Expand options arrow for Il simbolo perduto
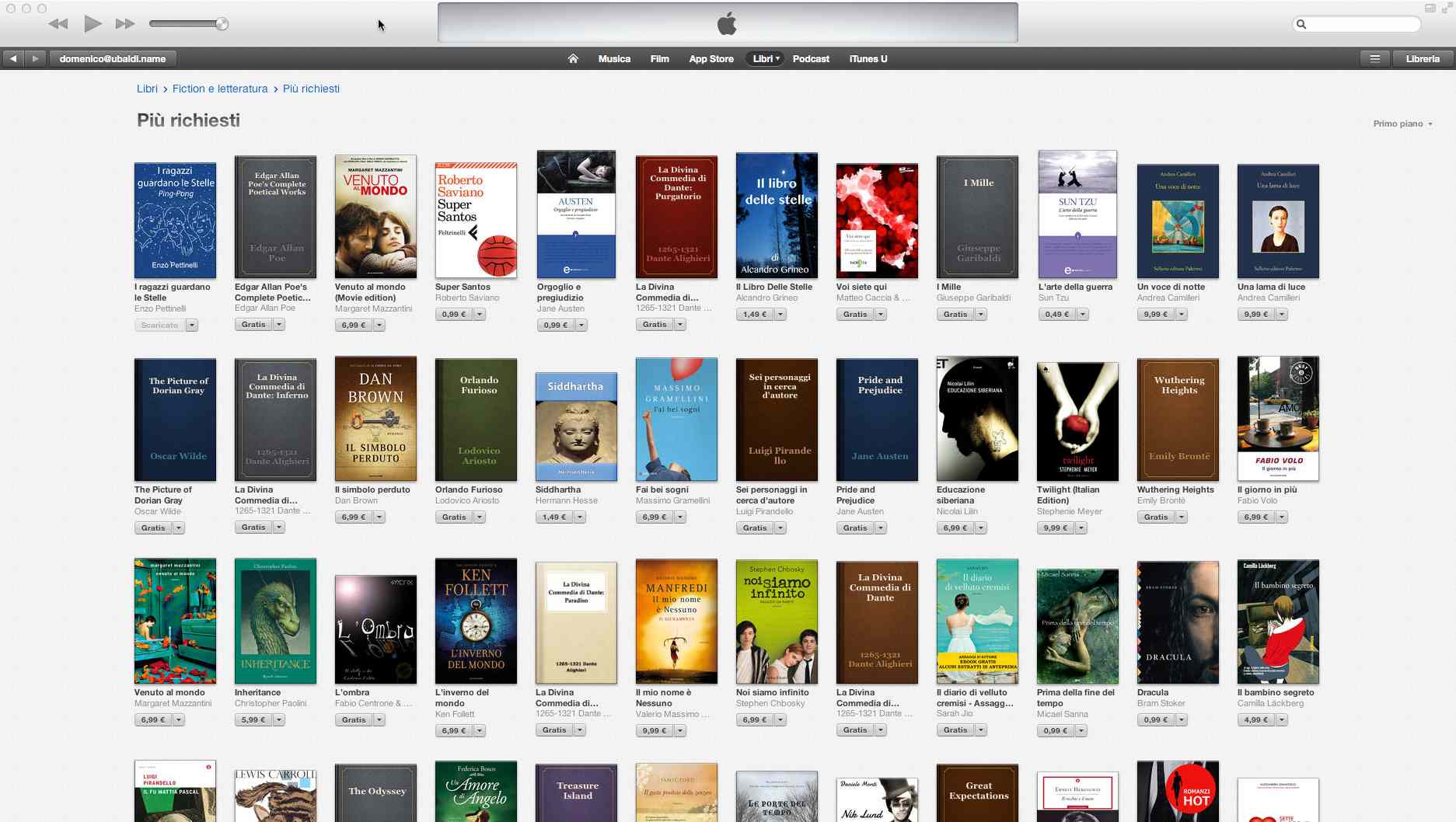This screenshot has height=822, width=1456. click(x=379, y=517)
